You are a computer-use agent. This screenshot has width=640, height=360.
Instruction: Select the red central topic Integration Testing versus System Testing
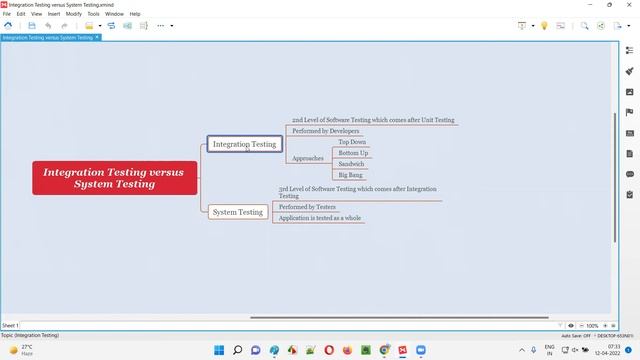[115, 178]
